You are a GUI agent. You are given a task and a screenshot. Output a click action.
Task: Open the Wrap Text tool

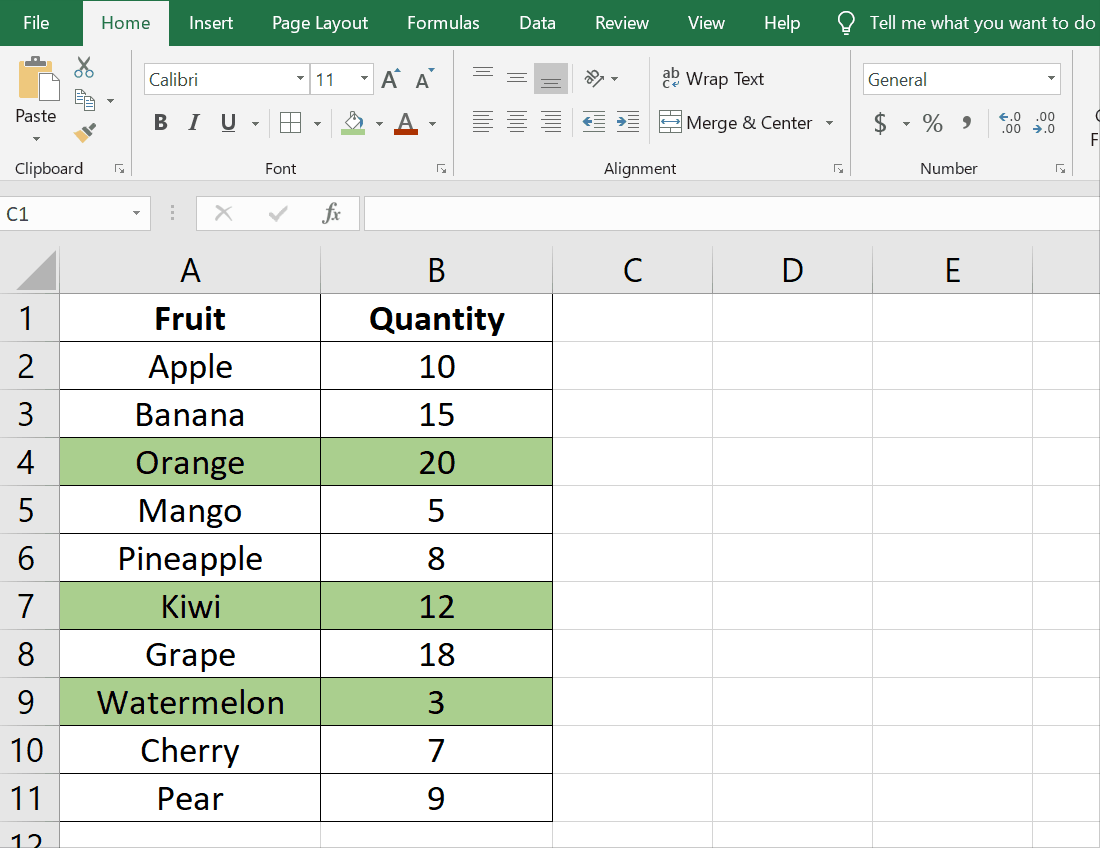714,78
